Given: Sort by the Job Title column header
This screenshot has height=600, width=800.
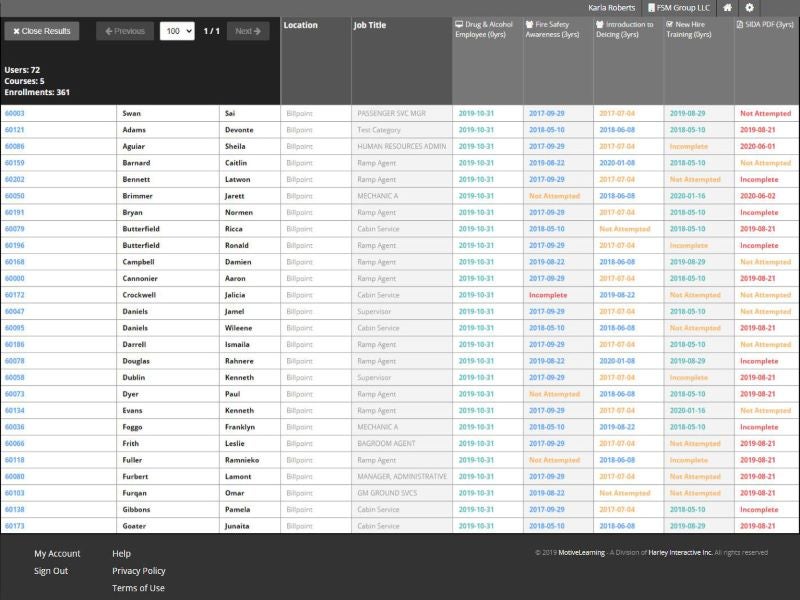Looking at the screenshot, I should point(370,25).
